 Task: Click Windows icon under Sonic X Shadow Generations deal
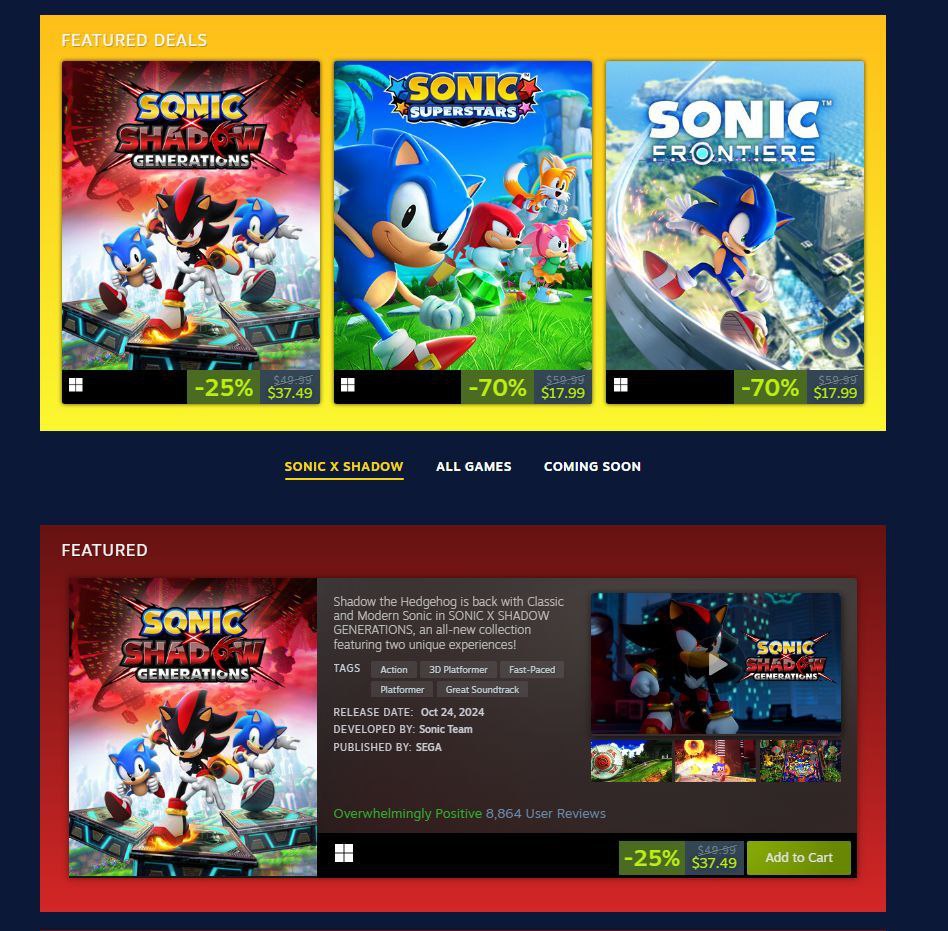[x=76, y=385]
